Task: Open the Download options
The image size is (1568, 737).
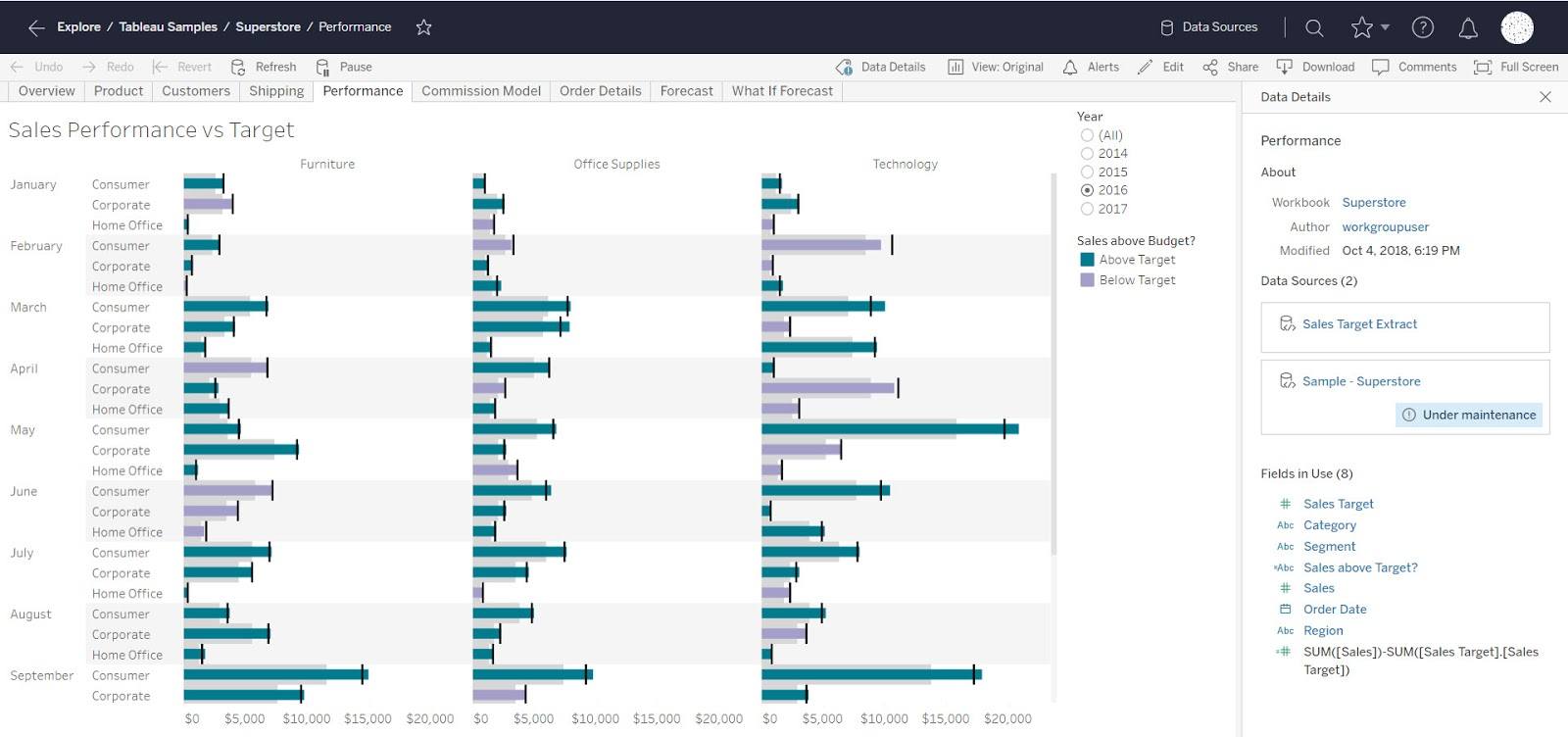Action: [1315, 67]
